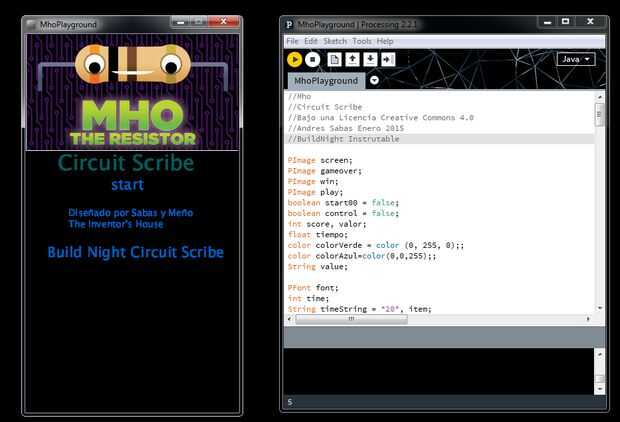Click the colorAzul declaration line
Image resolution: width=620 pixels, height=422 pixels.
[x=362, y=256]
